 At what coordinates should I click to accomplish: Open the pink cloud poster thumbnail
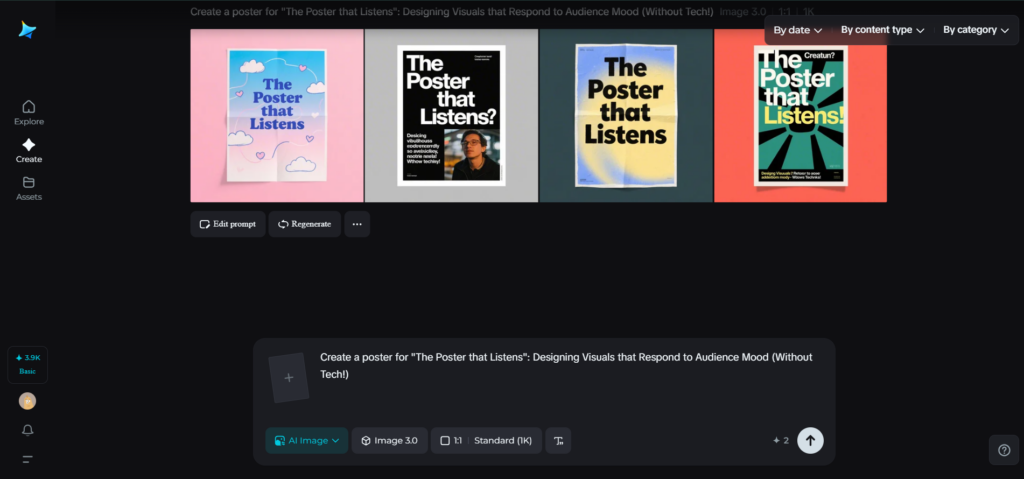click(x=277, y=115)
